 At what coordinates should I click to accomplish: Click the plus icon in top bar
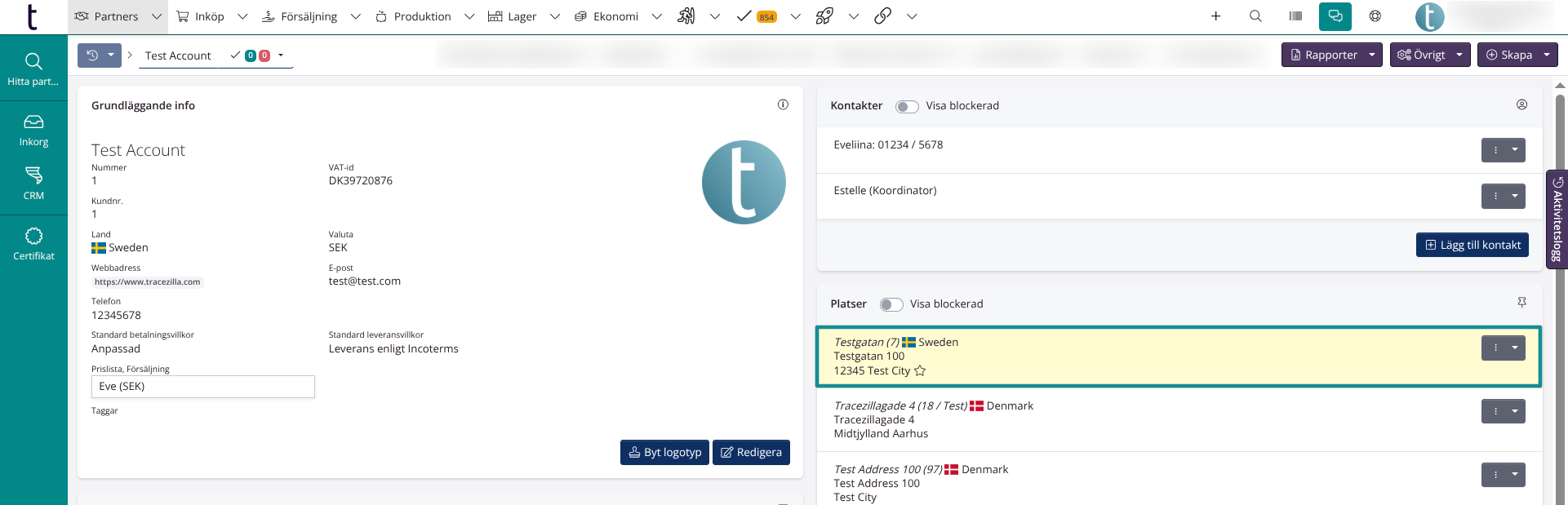(1215, 16)
